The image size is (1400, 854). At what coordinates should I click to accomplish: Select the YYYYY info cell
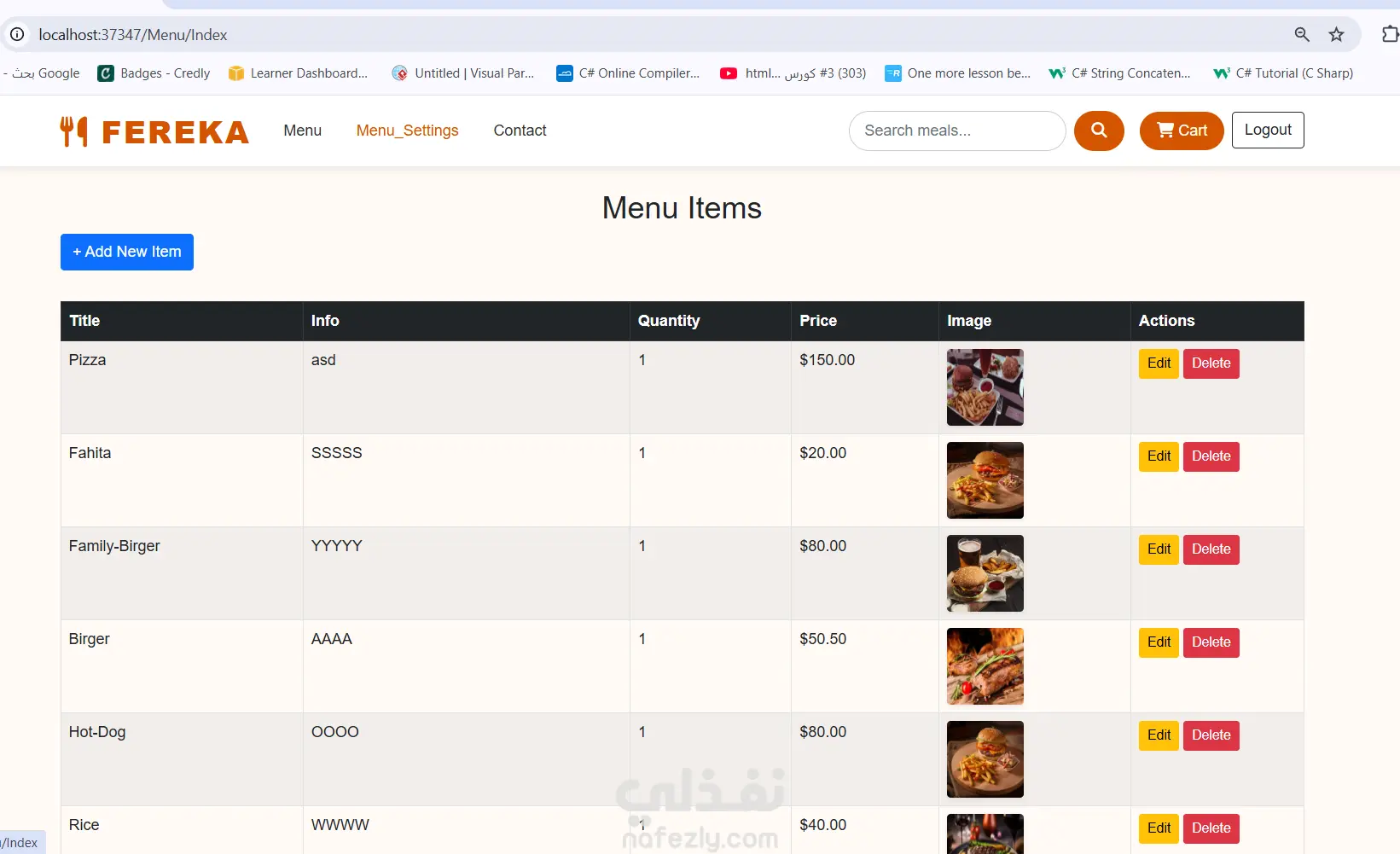[x=466, y=573]
